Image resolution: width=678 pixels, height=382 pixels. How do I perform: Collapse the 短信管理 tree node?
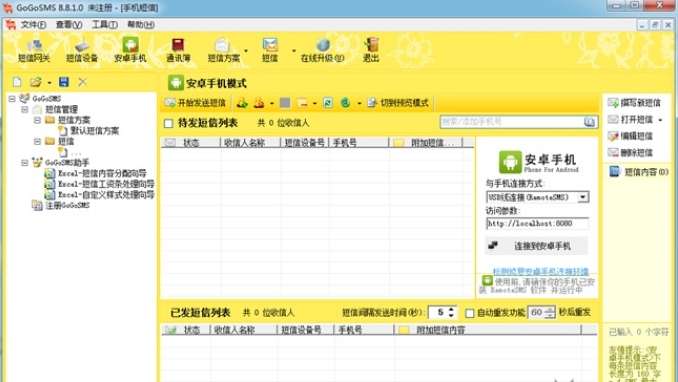point(25,109)
